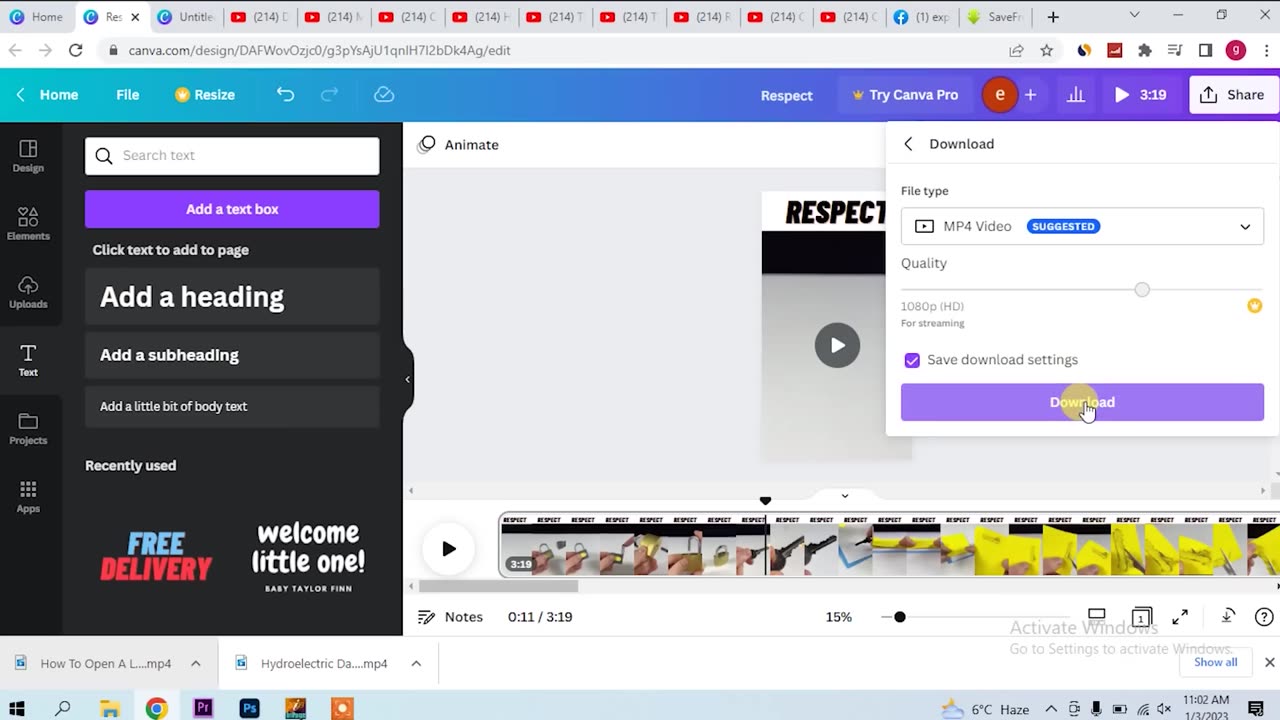1280x720 pixels.
Task: Expand options for How To Open download
Action: point(196,663)
